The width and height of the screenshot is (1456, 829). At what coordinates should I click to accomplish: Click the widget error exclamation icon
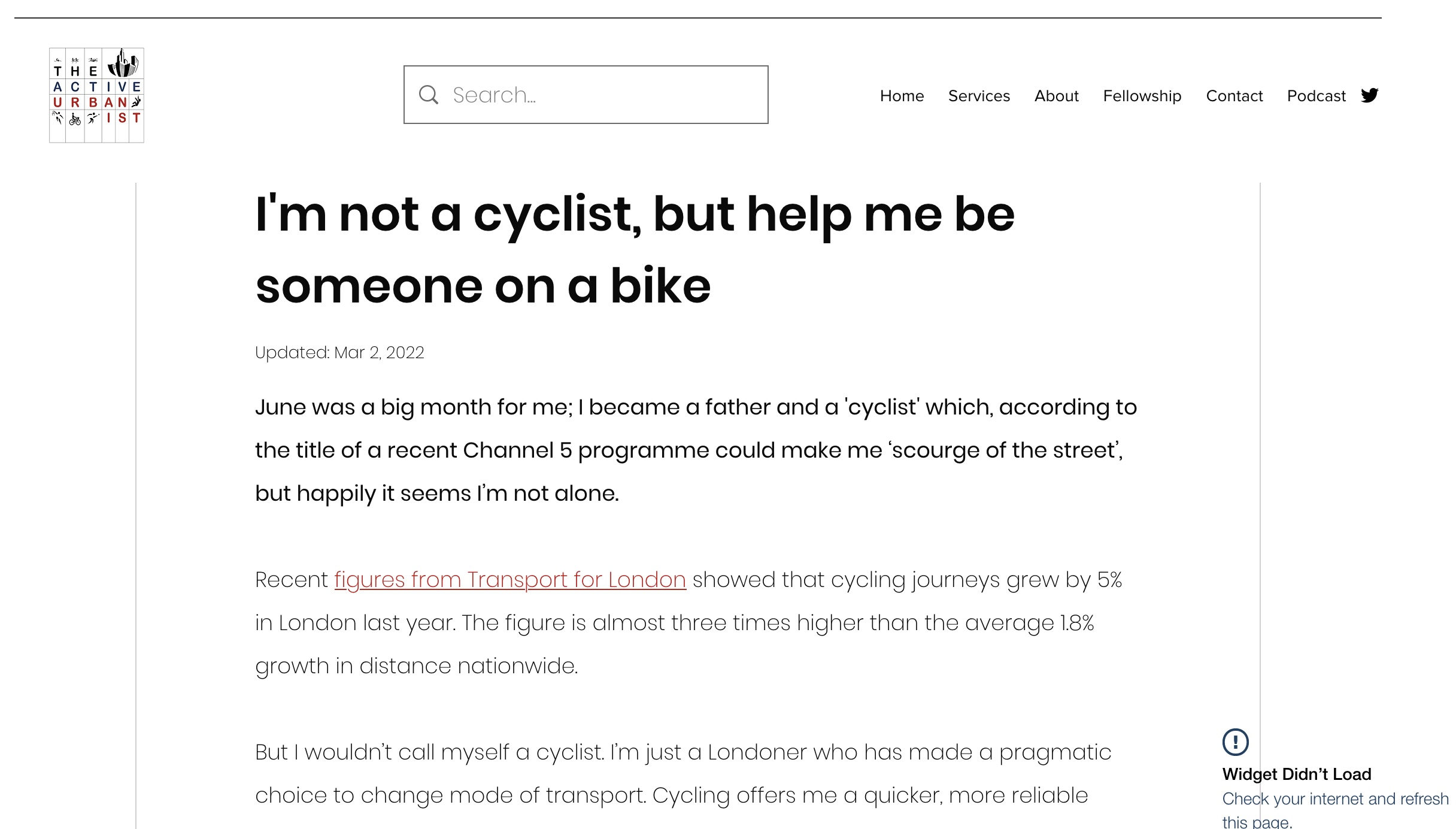[x=1235, y=742]
